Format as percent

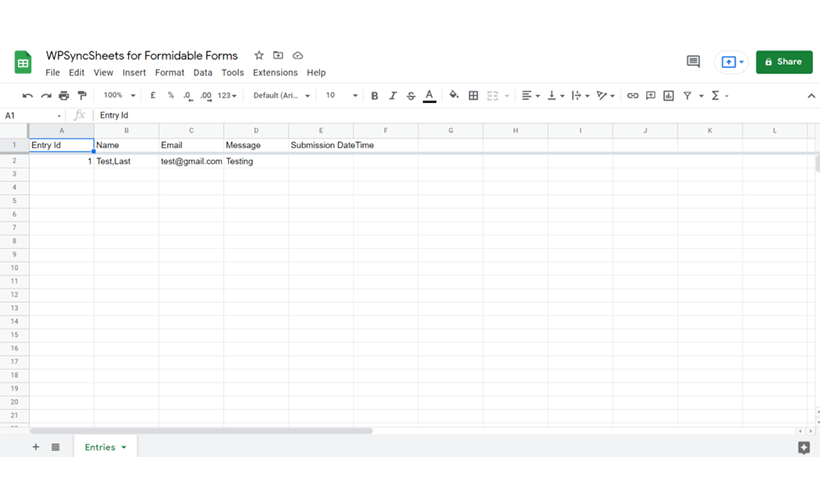170,95
